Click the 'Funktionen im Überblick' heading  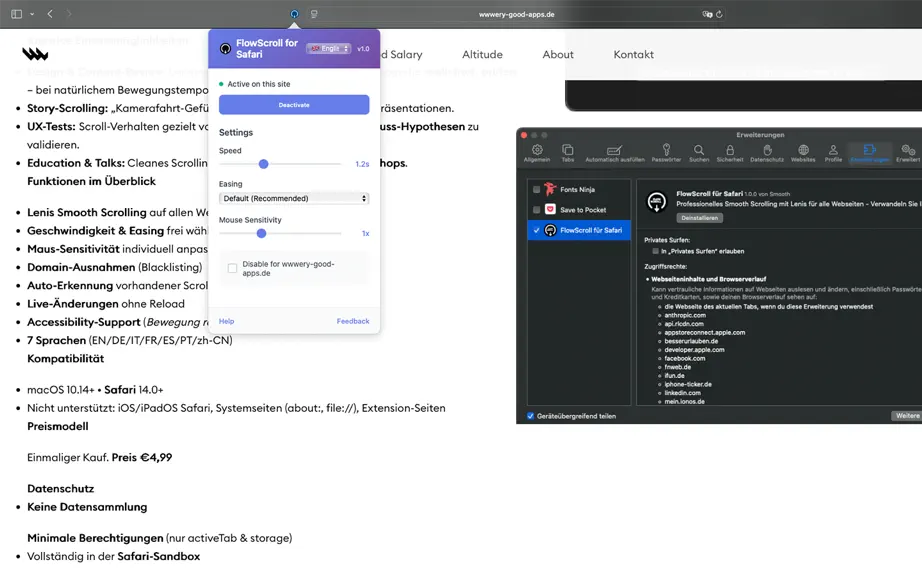click(x=91, y=181)
